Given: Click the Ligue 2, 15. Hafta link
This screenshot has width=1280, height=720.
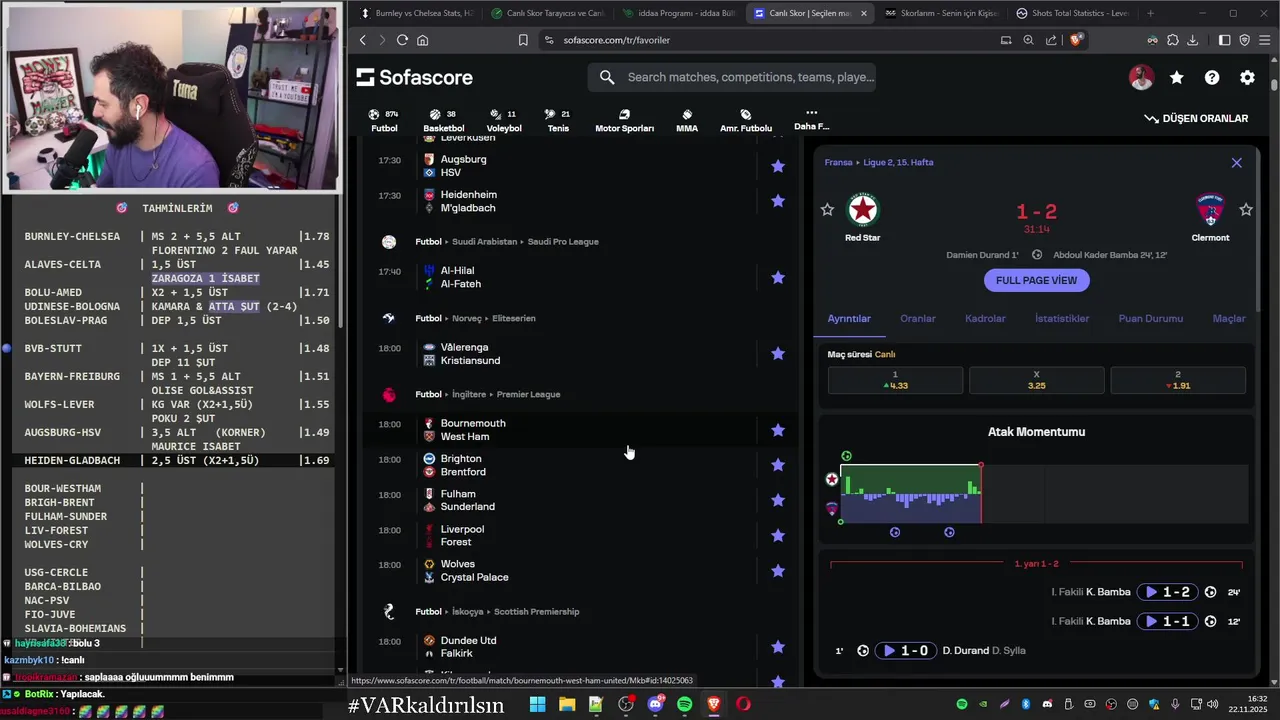Looking at the screenshot, I should 896,162.
